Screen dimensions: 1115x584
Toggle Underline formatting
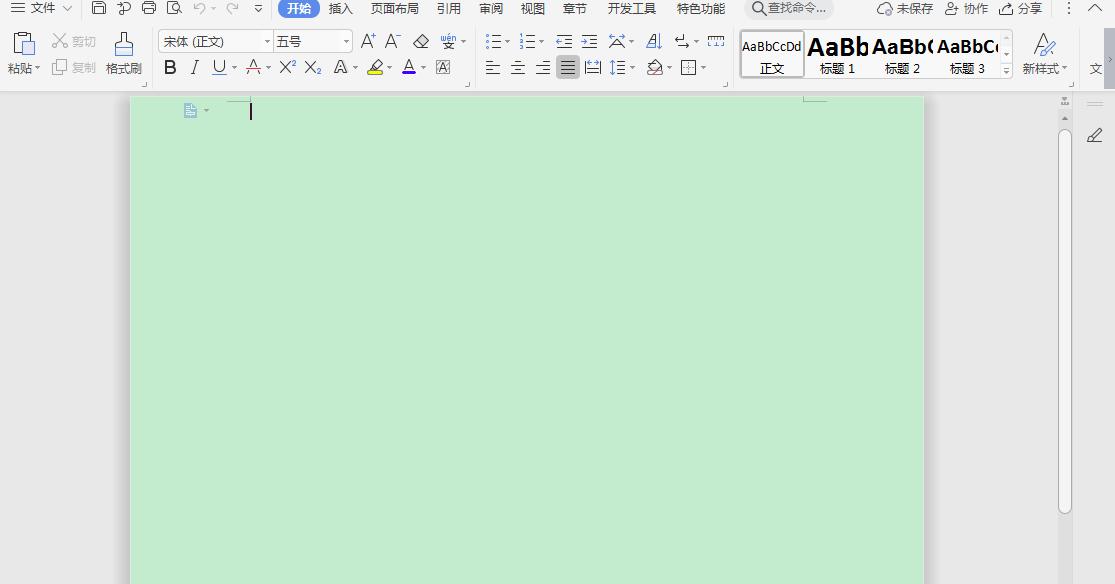pyautogui.click(x=219, y=68)
